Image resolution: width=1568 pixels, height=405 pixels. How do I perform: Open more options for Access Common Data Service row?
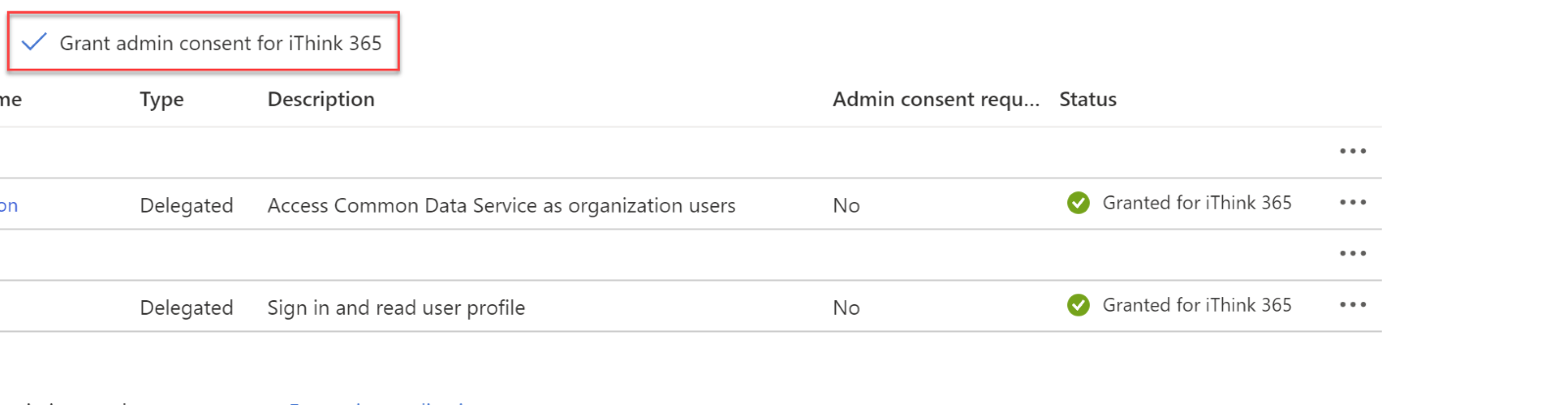tap(1352, 203)
